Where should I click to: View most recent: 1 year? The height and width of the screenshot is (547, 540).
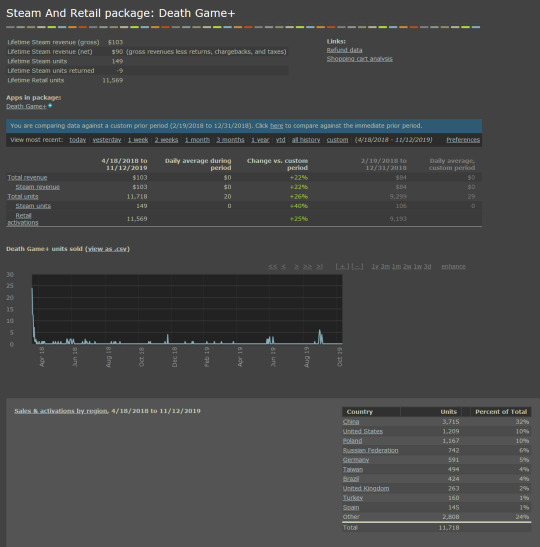pyautogui.click(x=260, y=140)
